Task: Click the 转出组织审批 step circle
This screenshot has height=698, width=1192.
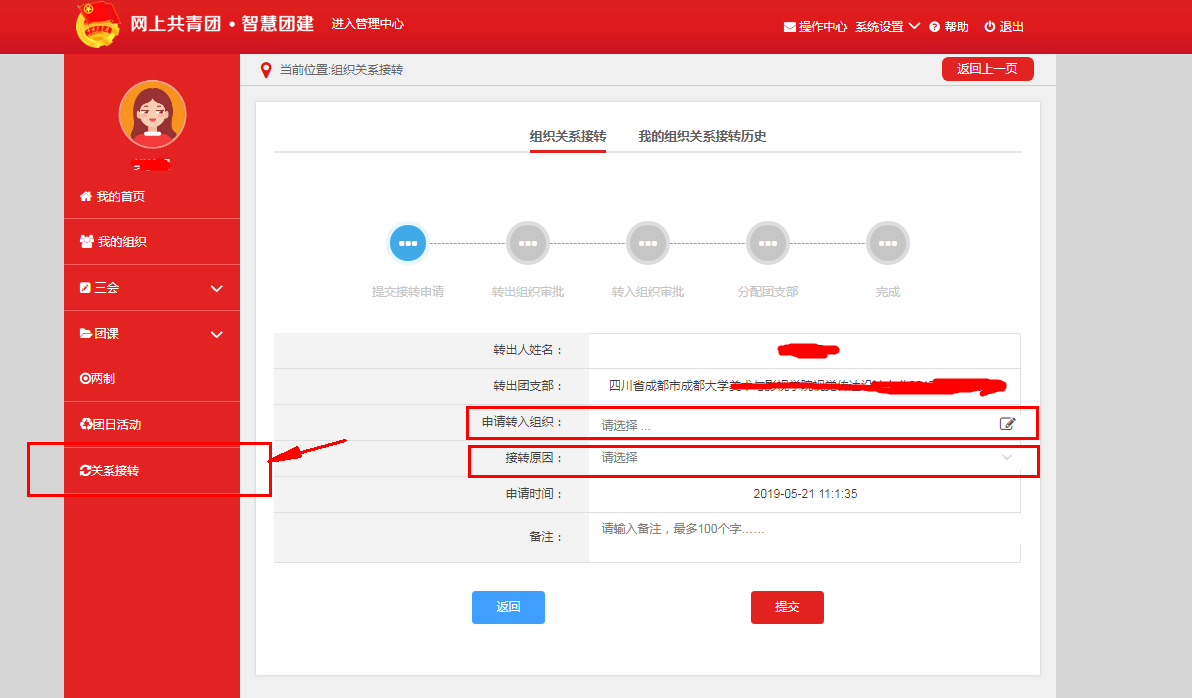Action: pyautogui.click(x=528, y=243)
